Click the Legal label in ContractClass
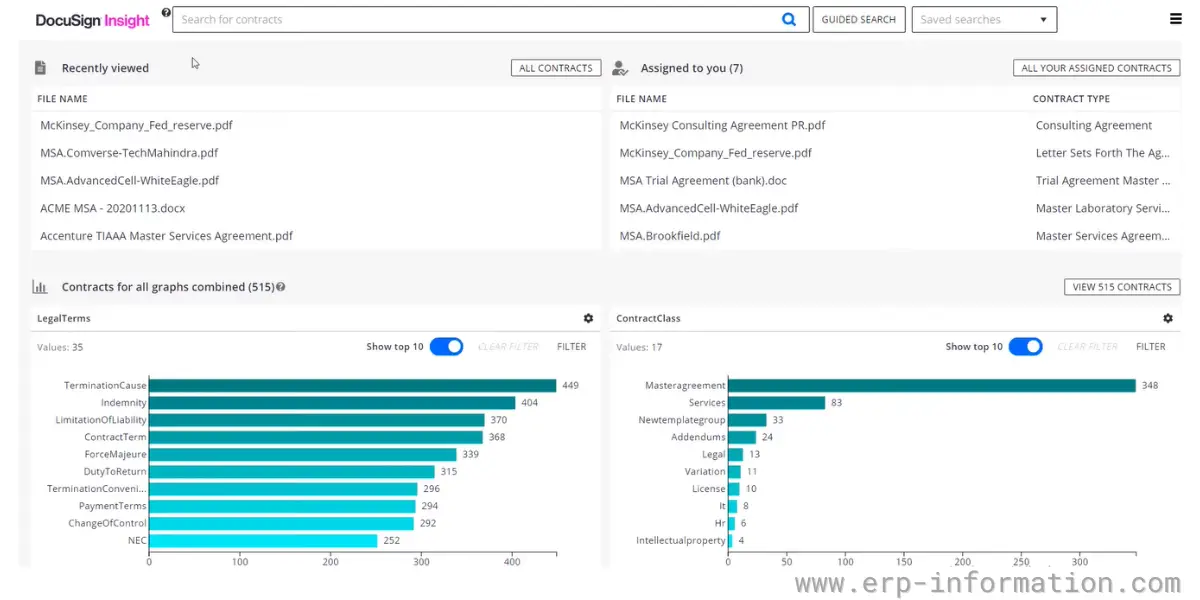The width and height of the screenshot is (1200, 600). (714, 454)
